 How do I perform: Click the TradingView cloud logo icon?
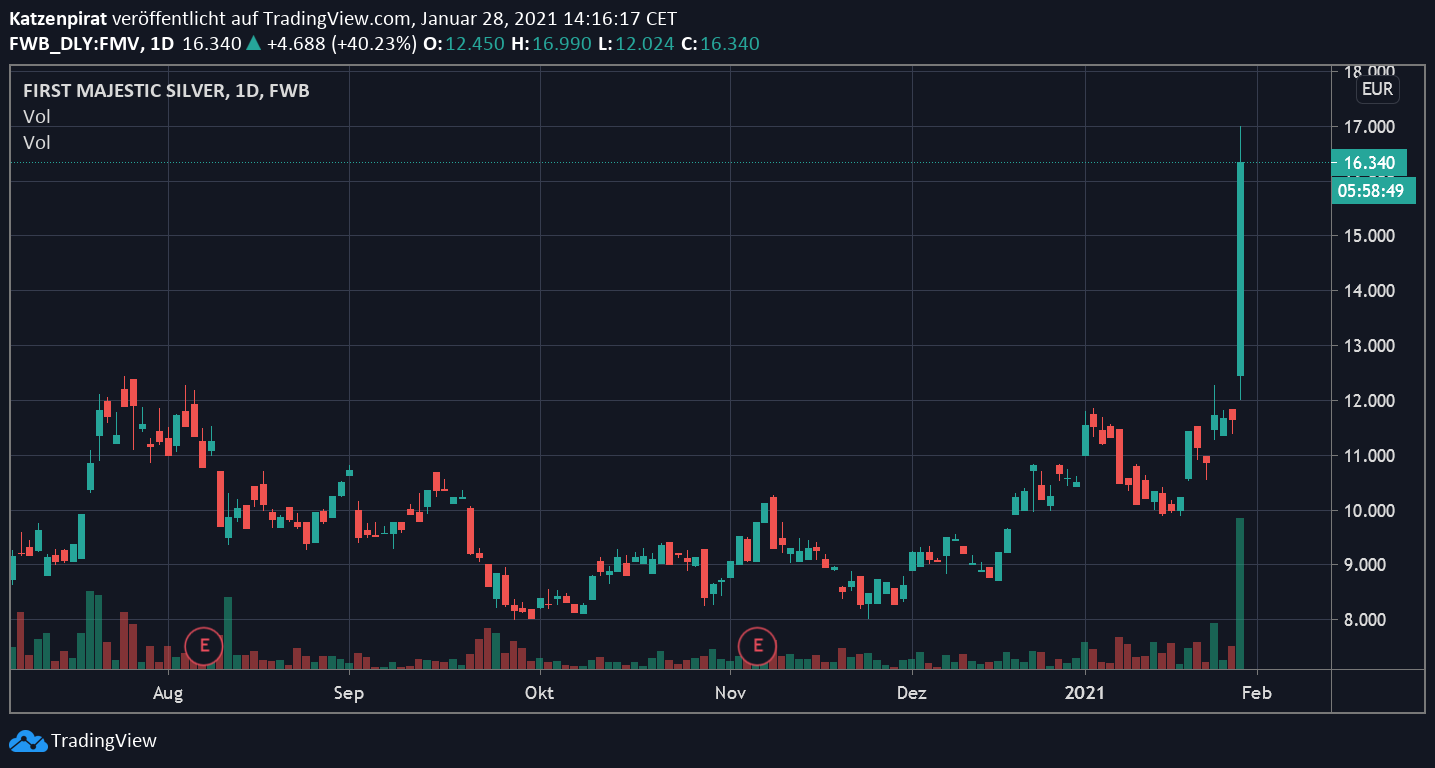click(28, 741)
